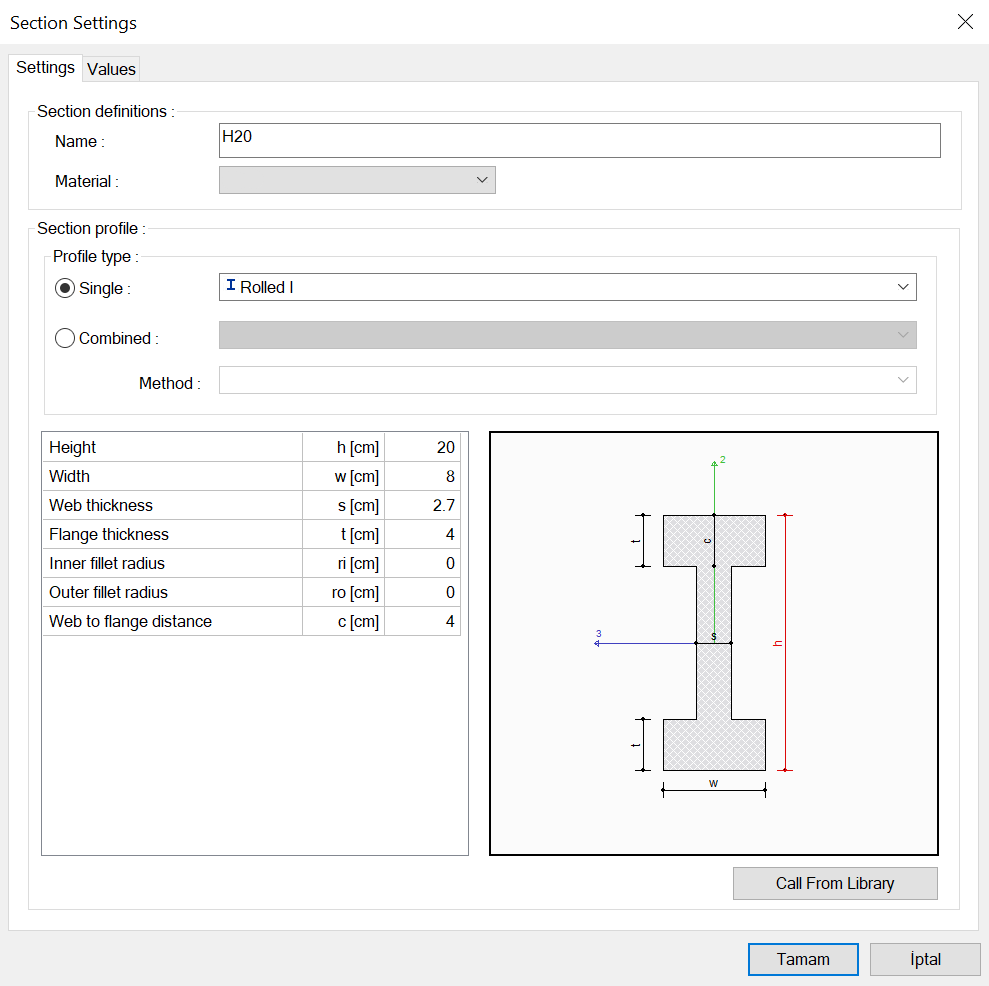This screenshot has height=986, width=989.
Task: Cancel using the İptal button
Action: (925, 959)
